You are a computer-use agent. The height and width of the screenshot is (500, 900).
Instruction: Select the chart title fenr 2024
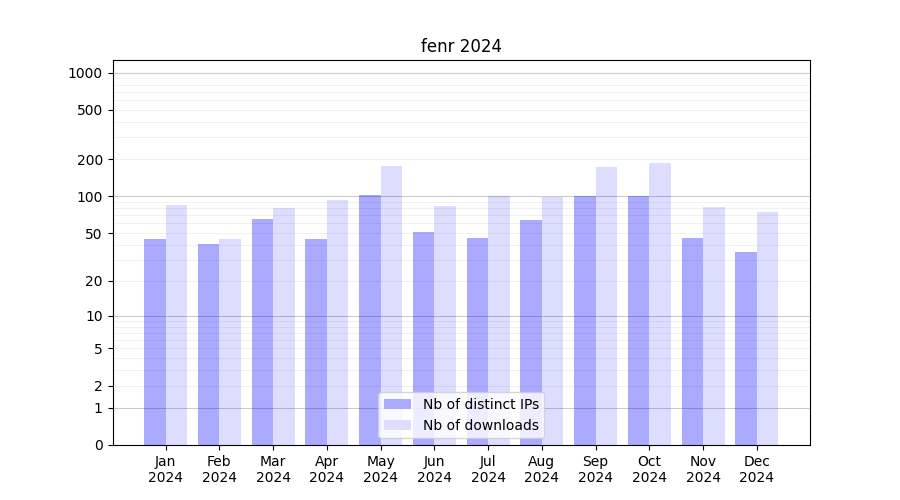461,46
